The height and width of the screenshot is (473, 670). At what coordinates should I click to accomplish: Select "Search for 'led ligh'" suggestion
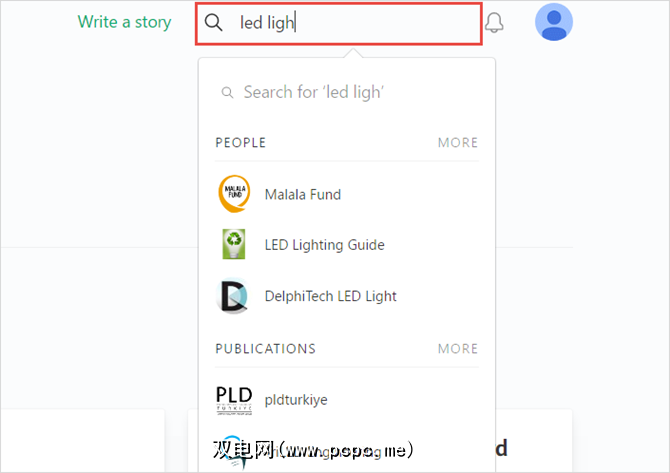[313, 92]
